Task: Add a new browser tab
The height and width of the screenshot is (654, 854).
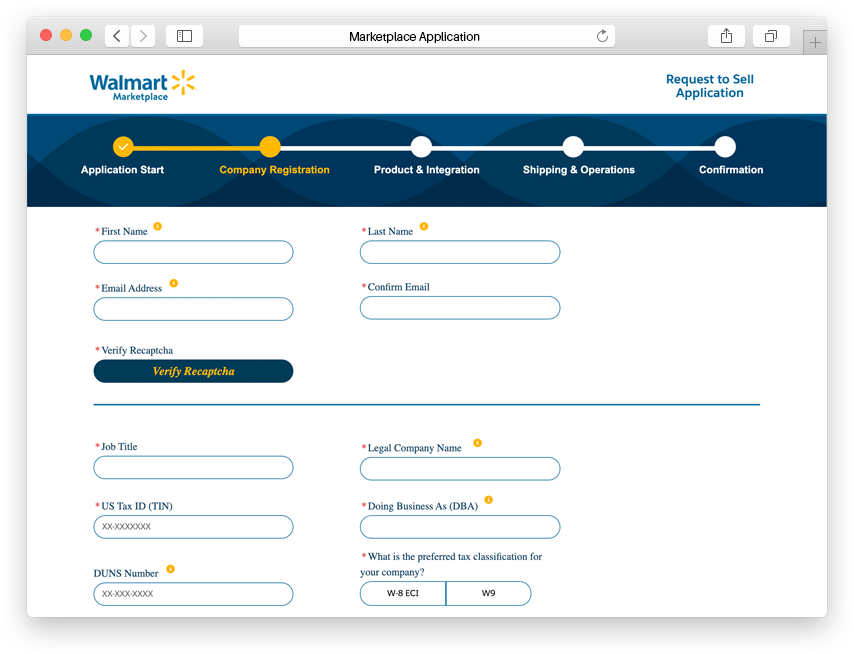Action: [815, 42]
